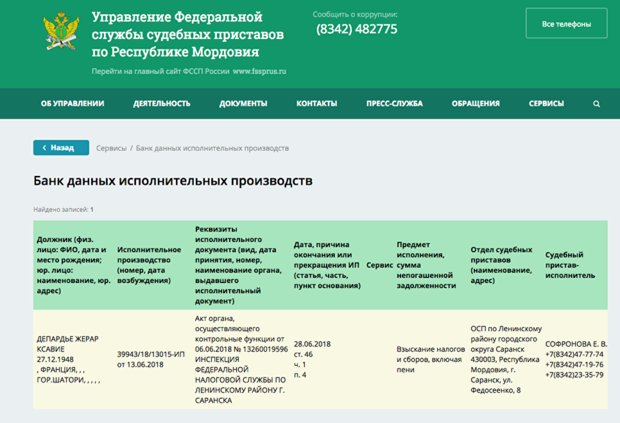The height and width of the screenshot is (423, 620).
Task: Click the Сервис column header
Action: click(x=379, y=265)
